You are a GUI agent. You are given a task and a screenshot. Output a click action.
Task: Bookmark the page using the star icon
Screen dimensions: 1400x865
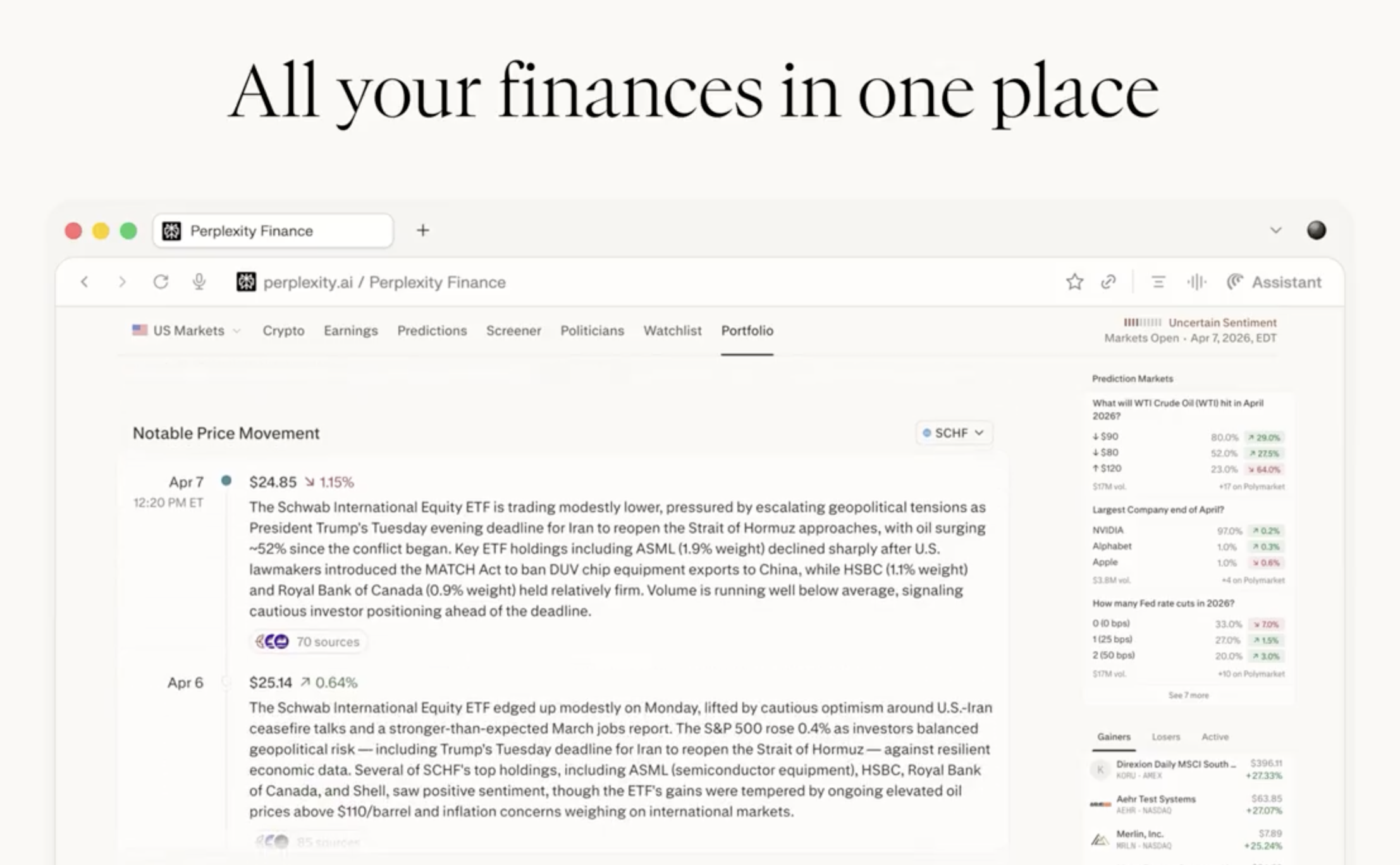[x=1074, y=282]
